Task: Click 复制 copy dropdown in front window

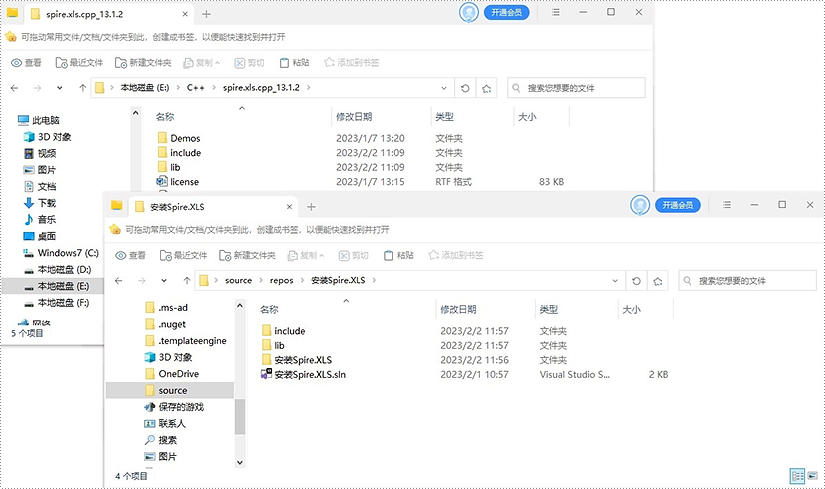Action: (306, 255)
